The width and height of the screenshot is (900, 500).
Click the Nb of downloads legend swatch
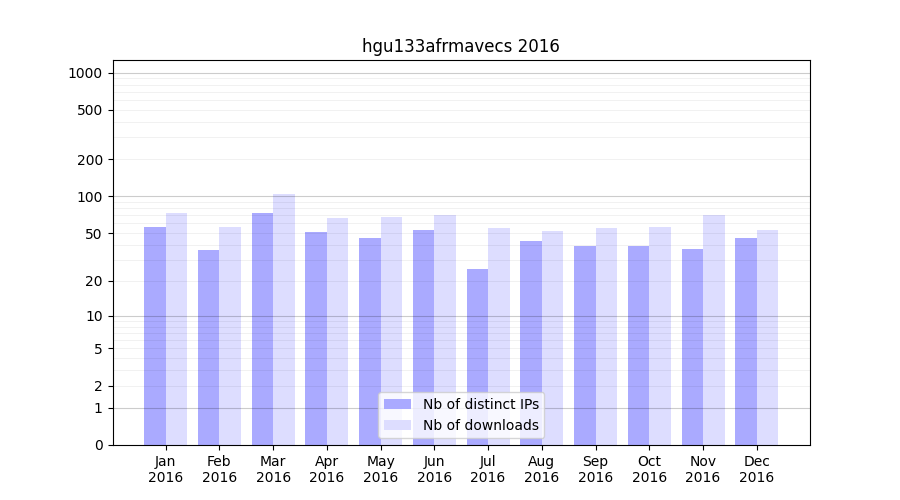pos(397,425)
